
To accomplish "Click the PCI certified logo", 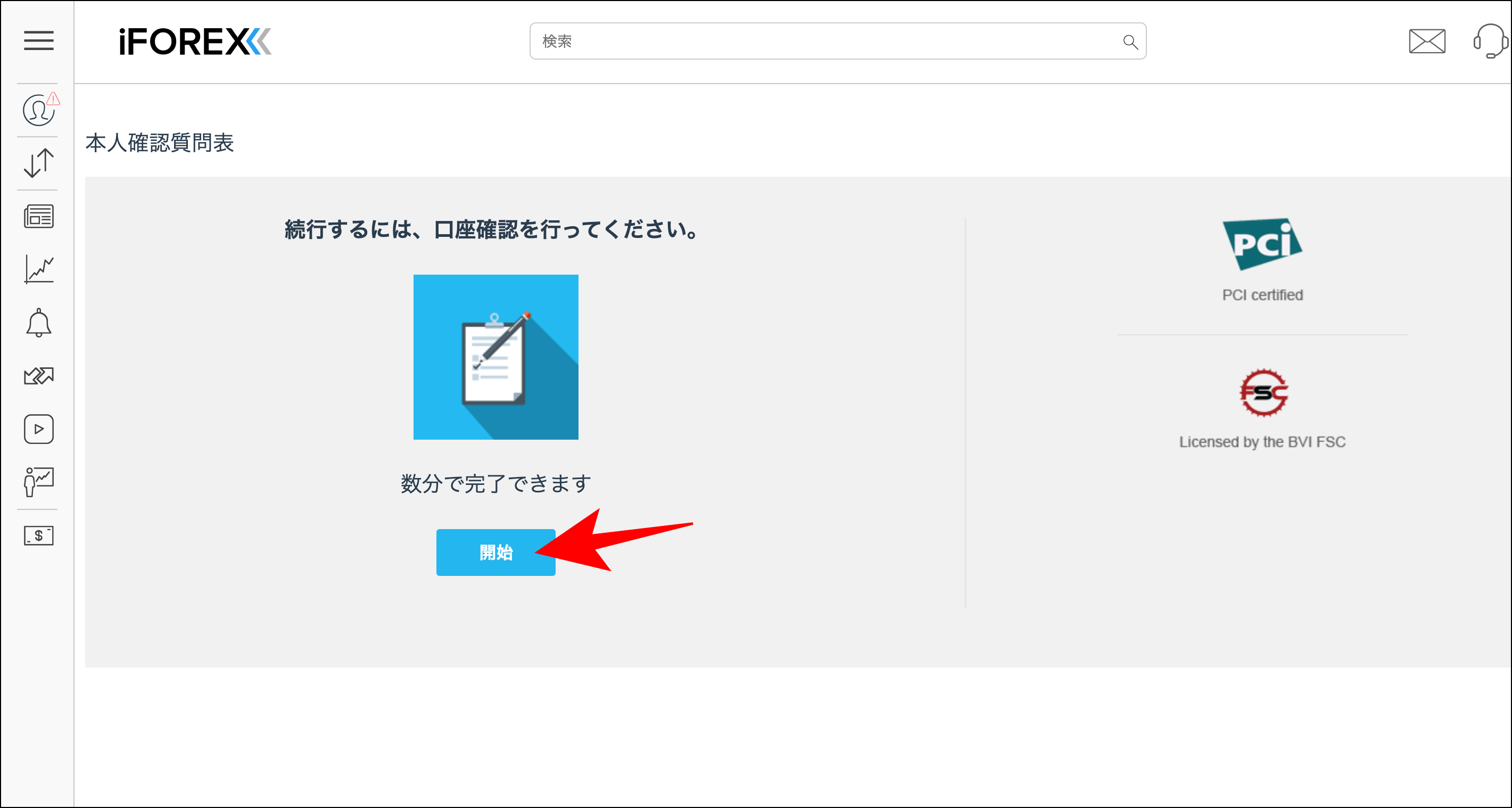I will coord(1262,244).
